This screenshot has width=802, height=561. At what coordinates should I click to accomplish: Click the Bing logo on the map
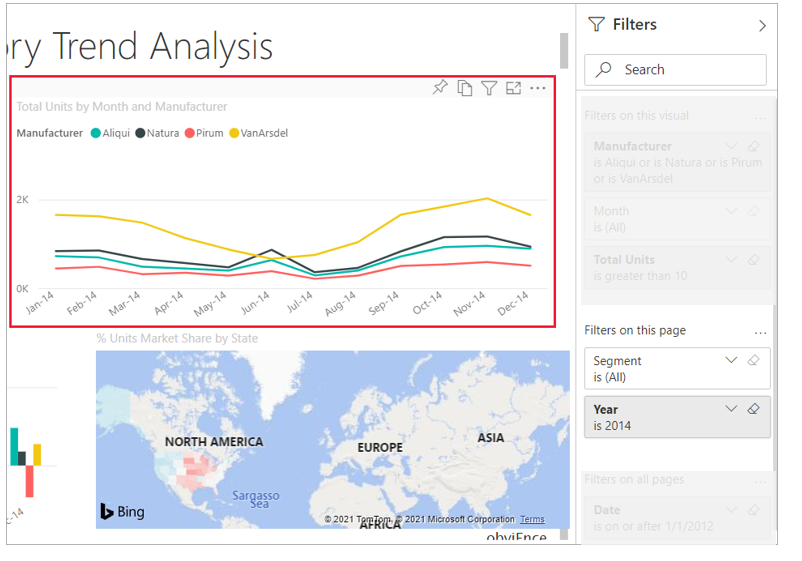coord(121,511)
